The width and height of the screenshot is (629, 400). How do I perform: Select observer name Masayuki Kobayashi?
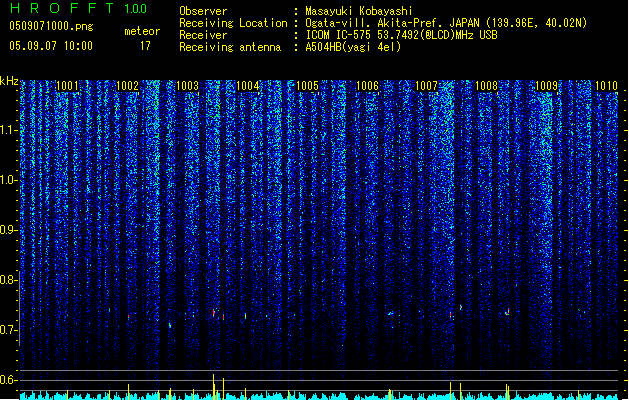point(359,11)
